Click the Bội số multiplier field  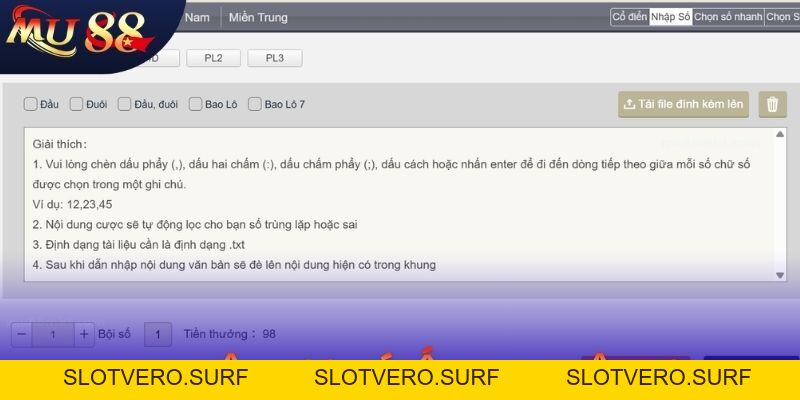158,335
